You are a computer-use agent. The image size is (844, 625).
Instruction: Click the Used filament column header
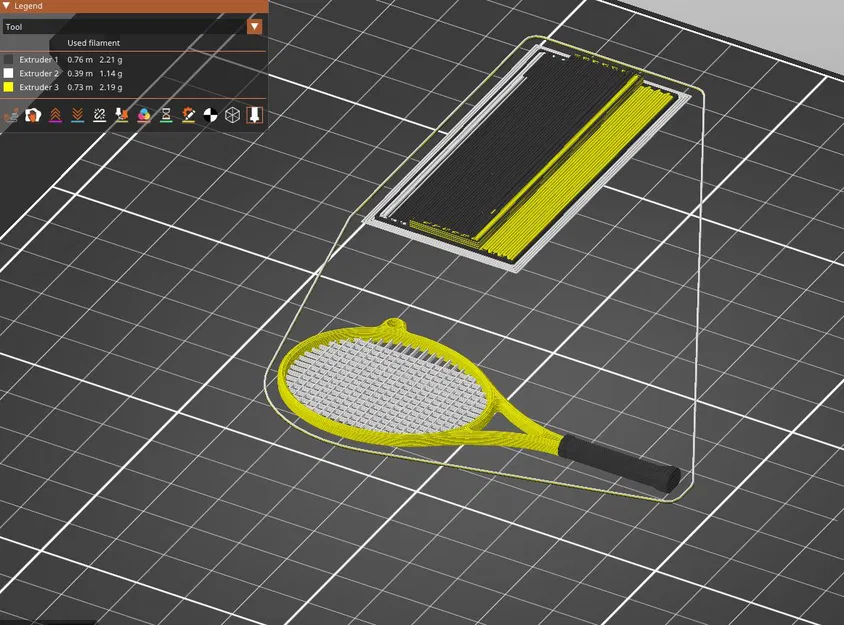pyautogui.click(x=93, y=43)
